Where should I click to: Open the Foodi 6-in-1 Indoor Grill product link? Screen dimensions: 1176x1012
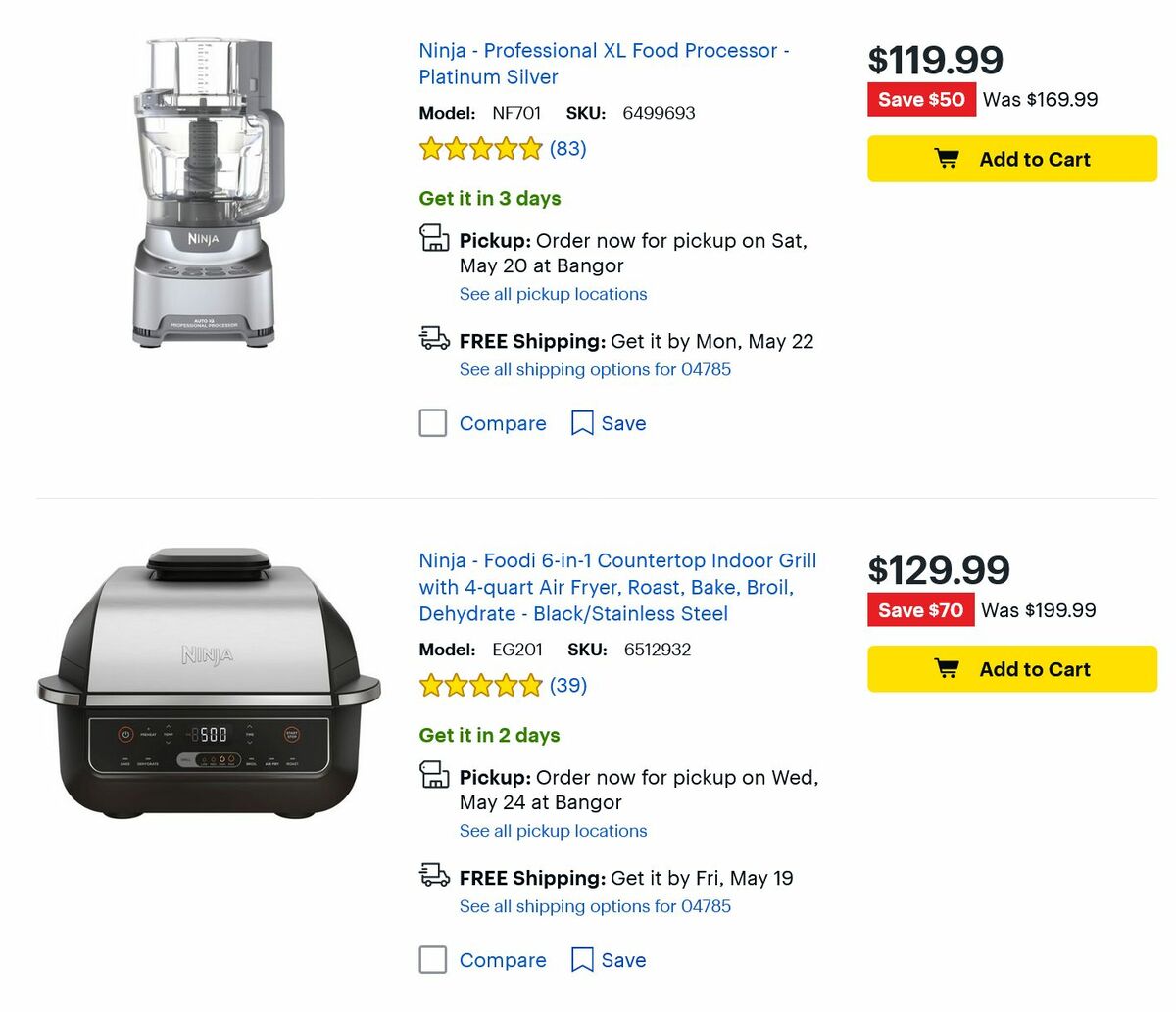615,559
